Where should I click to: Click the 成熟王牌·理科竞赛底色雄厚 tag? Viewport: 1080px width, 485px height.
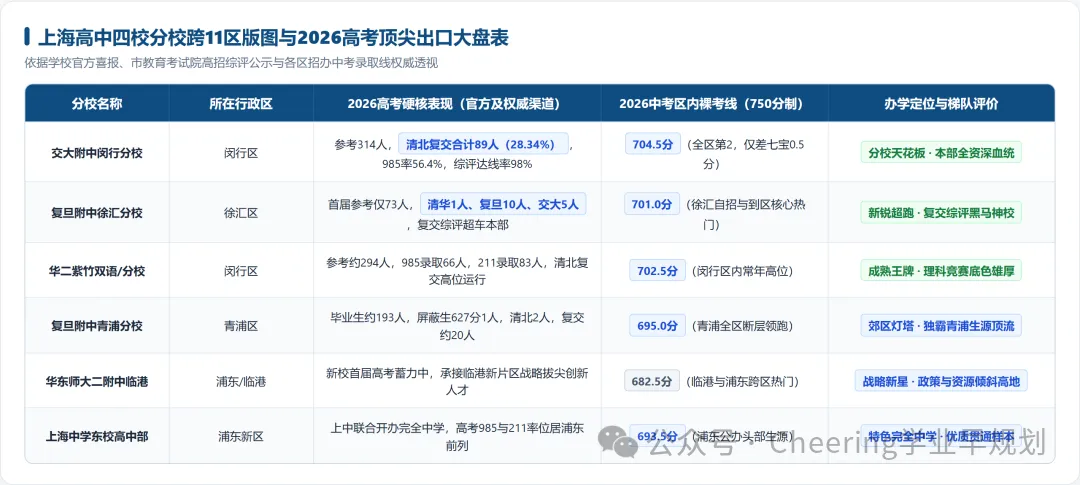(x=941, y=271)
